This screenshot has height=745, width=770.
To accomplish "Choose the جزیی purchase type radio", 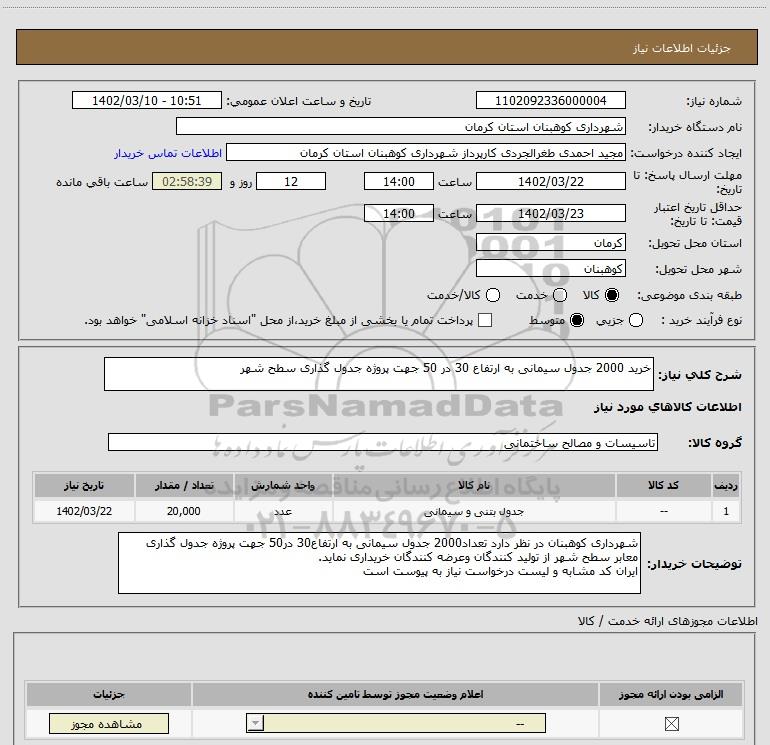I will (636, 320).
